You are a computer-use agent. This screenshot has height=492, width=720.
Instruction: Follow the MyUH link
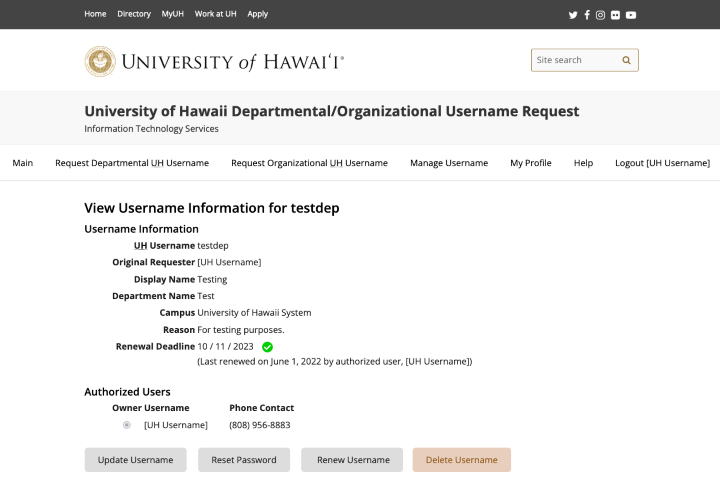pyautogui.click(x=173, y=14)
